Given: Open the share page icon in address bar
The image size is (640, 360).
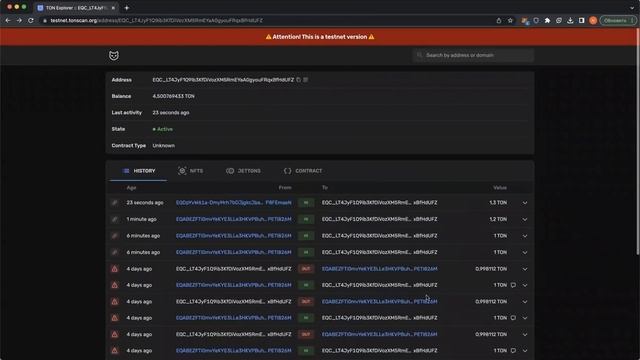Looking at the screenshot, I should point(499,20).
